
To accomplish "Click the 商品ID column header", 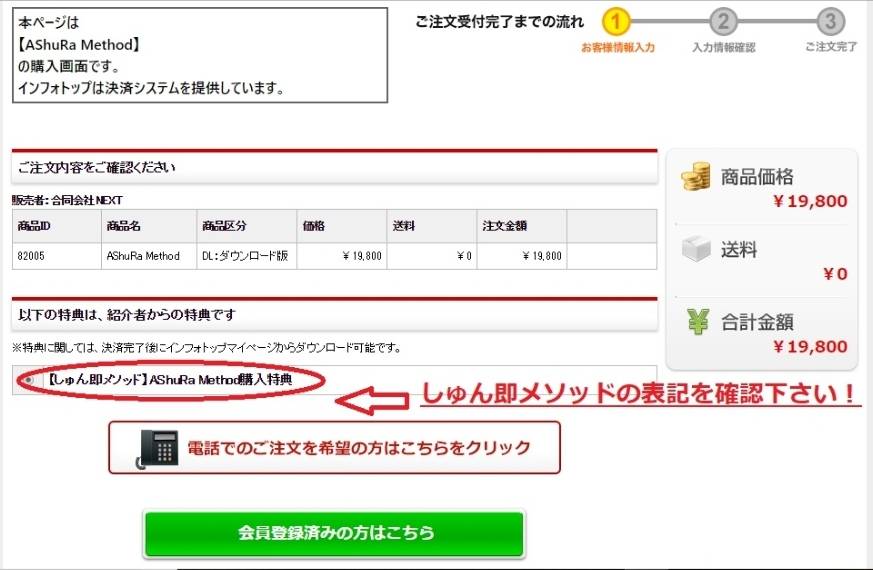I will [34, 226].
